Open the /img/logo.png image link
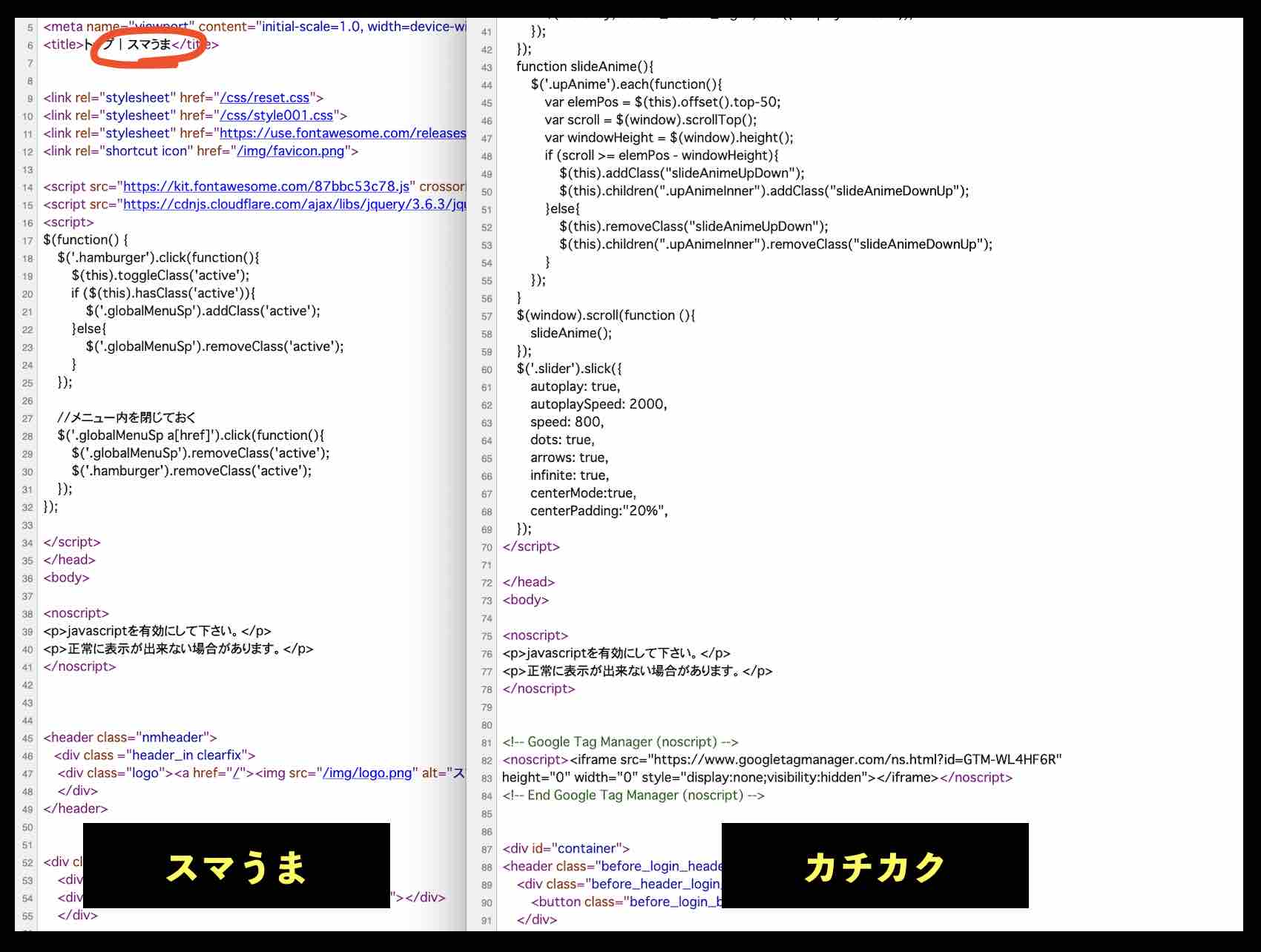The height and width of the screenshot is (952, 1261). click(x=367, y=773)
